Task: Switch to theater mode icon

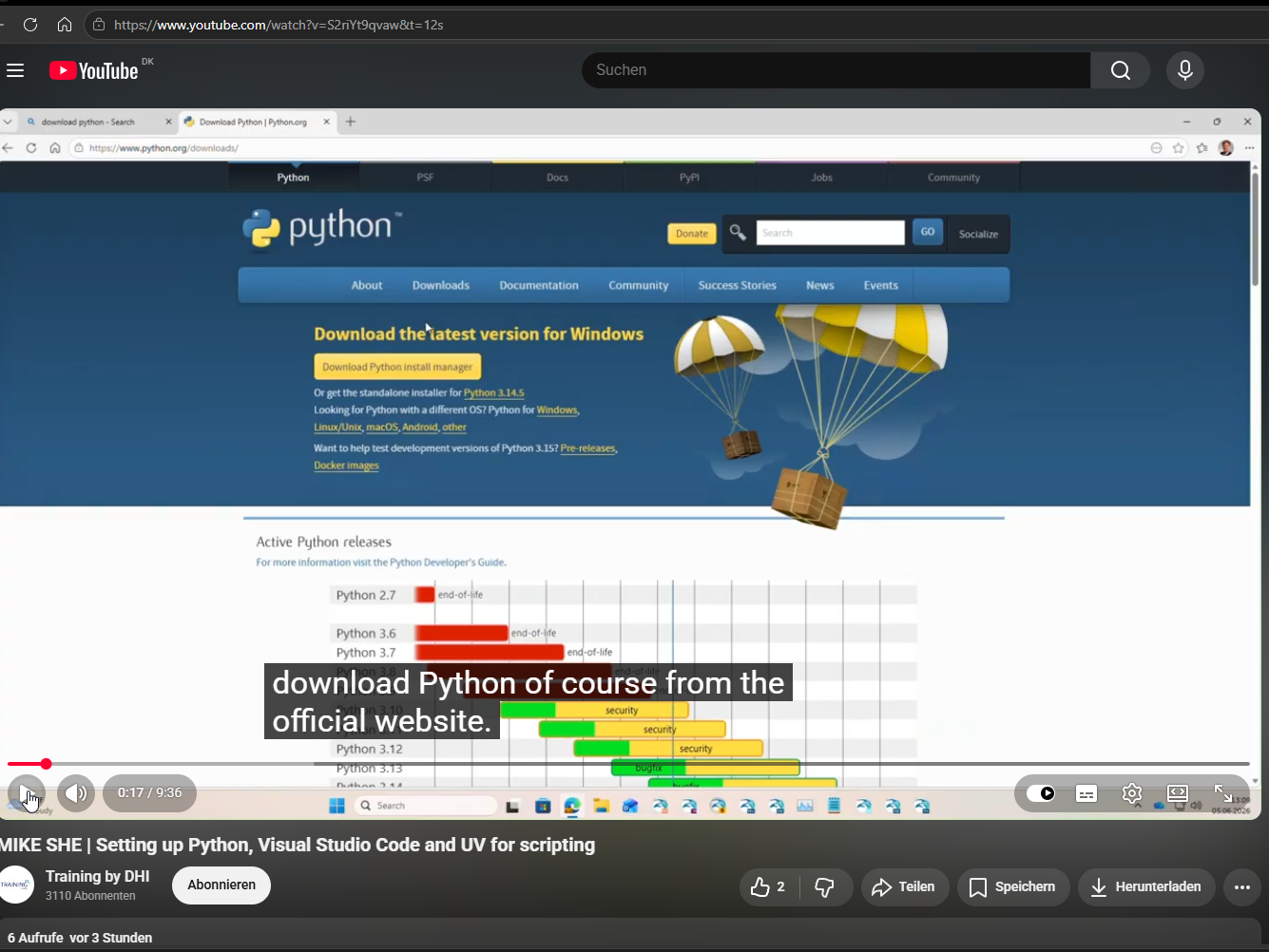Action: coord(1178,793)
